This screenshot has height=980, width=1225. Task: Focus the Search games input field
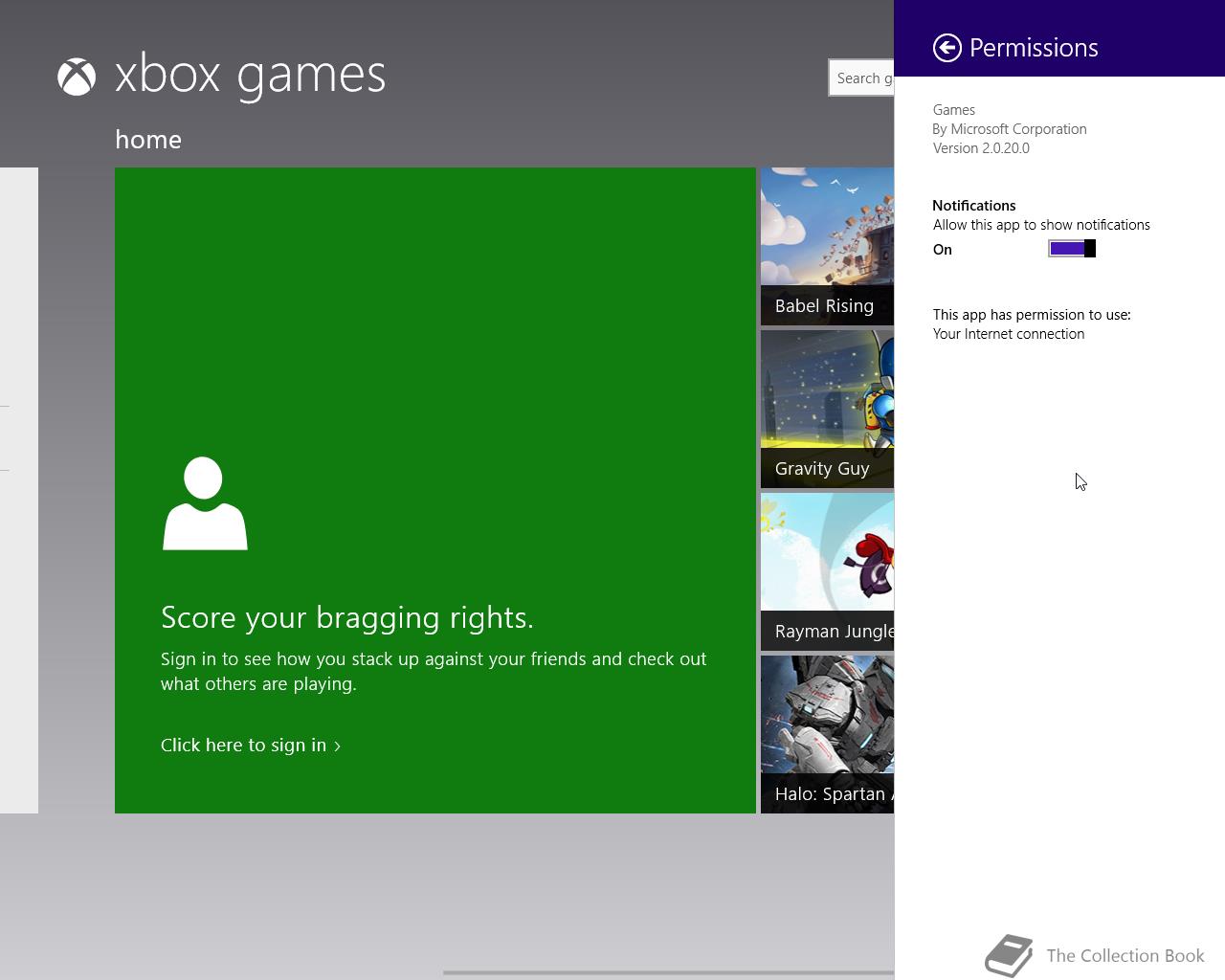coord(861,78)
